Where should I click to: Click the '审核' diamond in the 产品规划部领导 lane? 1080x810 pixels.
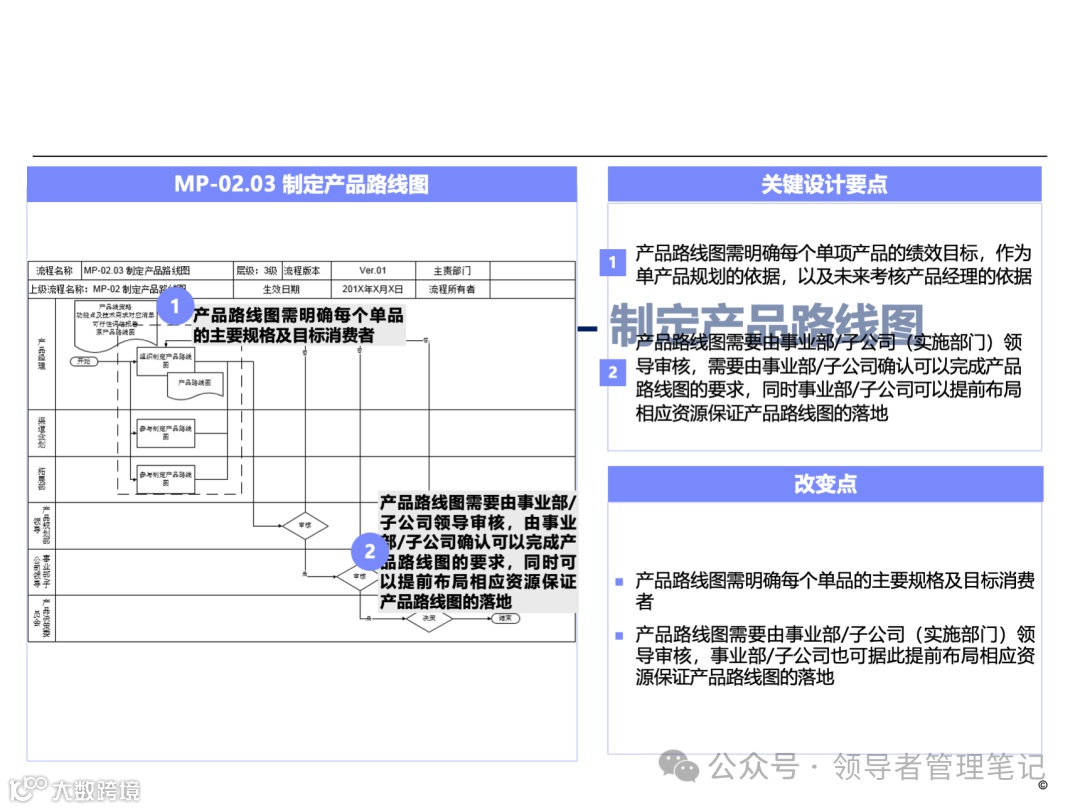[x=305, y=525]
